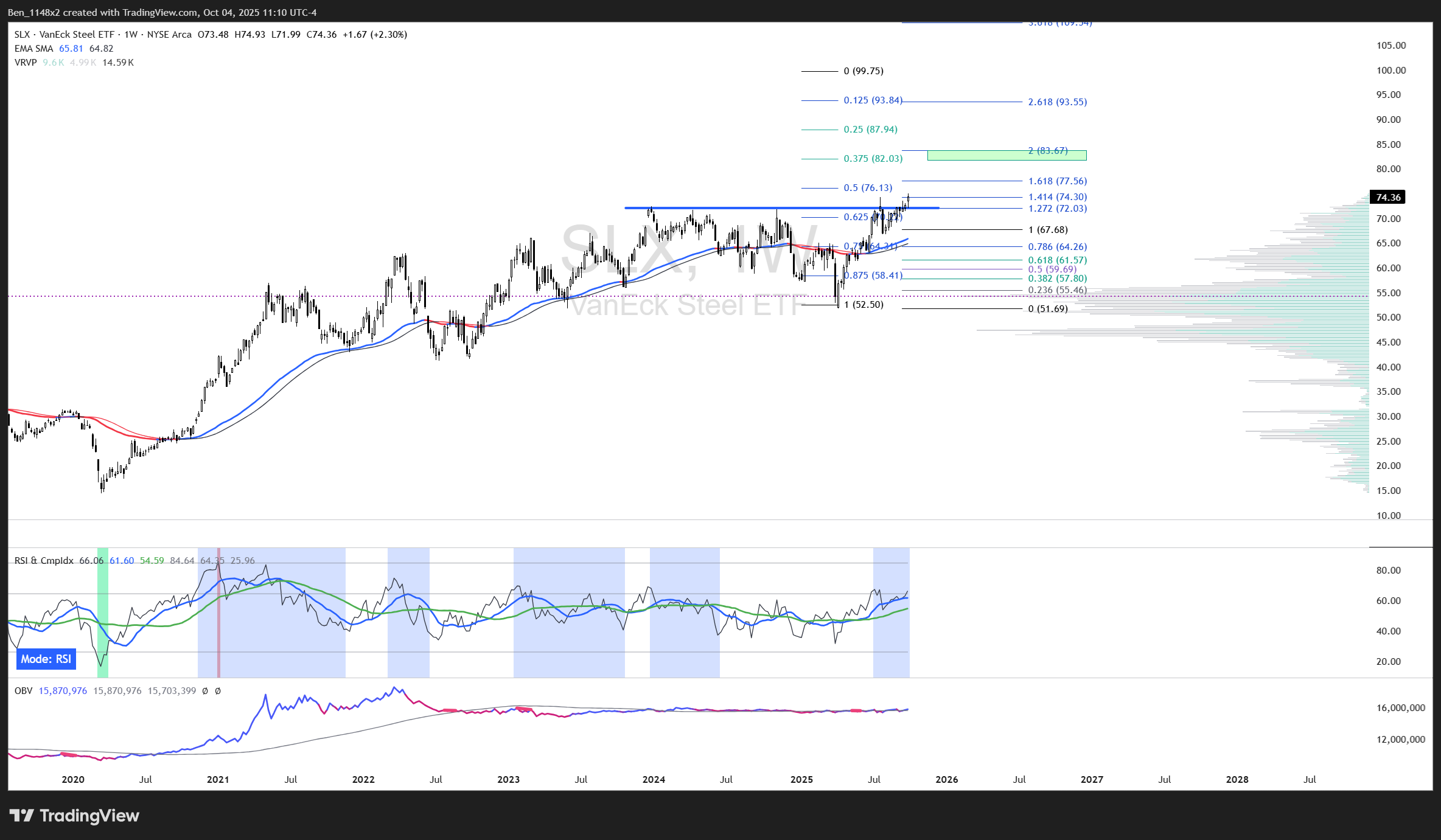Click the 1.618 (77.56) Fibonacci label

point(1057,181)
